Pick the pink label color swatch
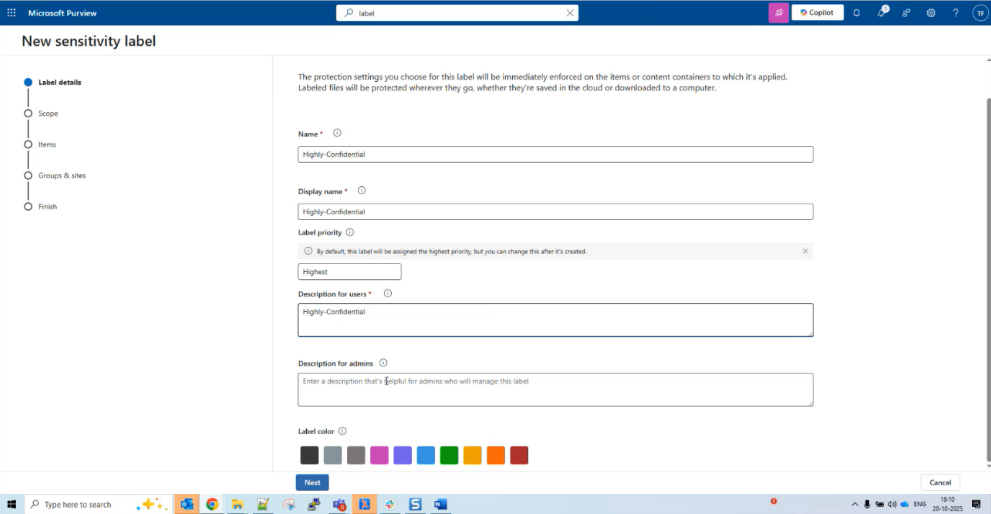 point(379,455)
